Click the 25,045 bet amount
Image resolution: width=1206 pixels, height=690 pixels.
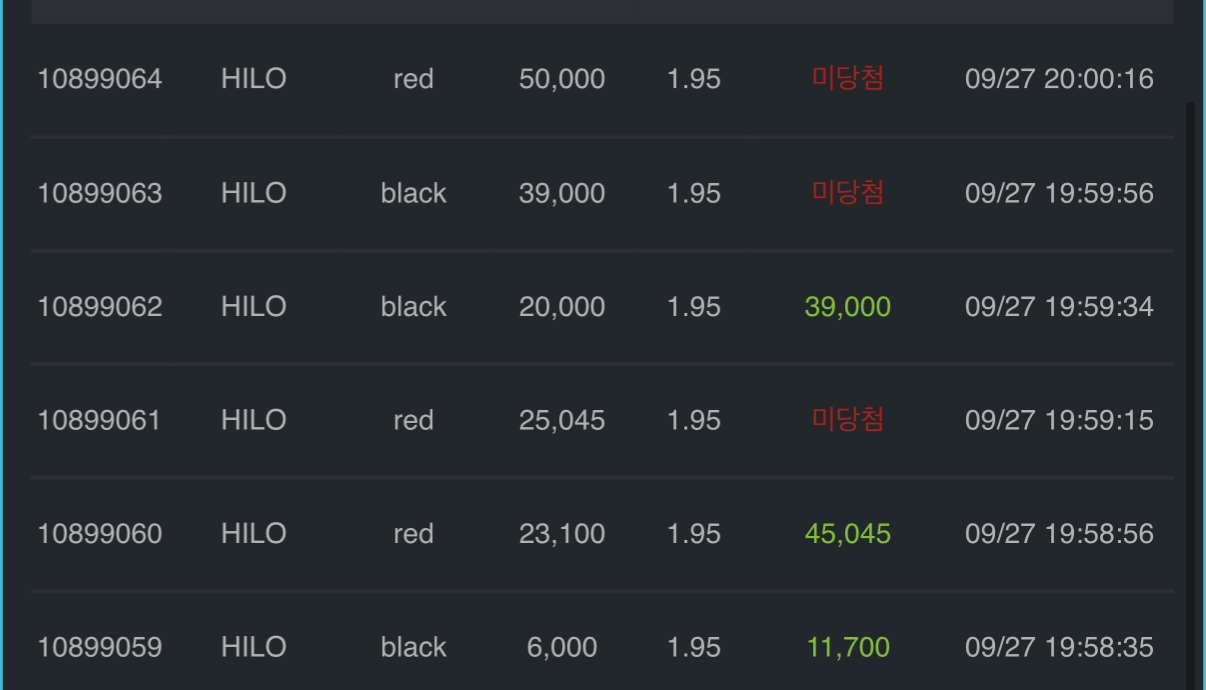click(x=561, y=420)
